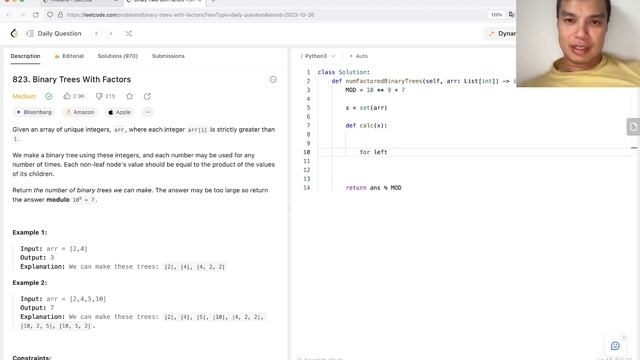Open the Submissions tab
Screen dimensions: 640x360
point(168,56)
